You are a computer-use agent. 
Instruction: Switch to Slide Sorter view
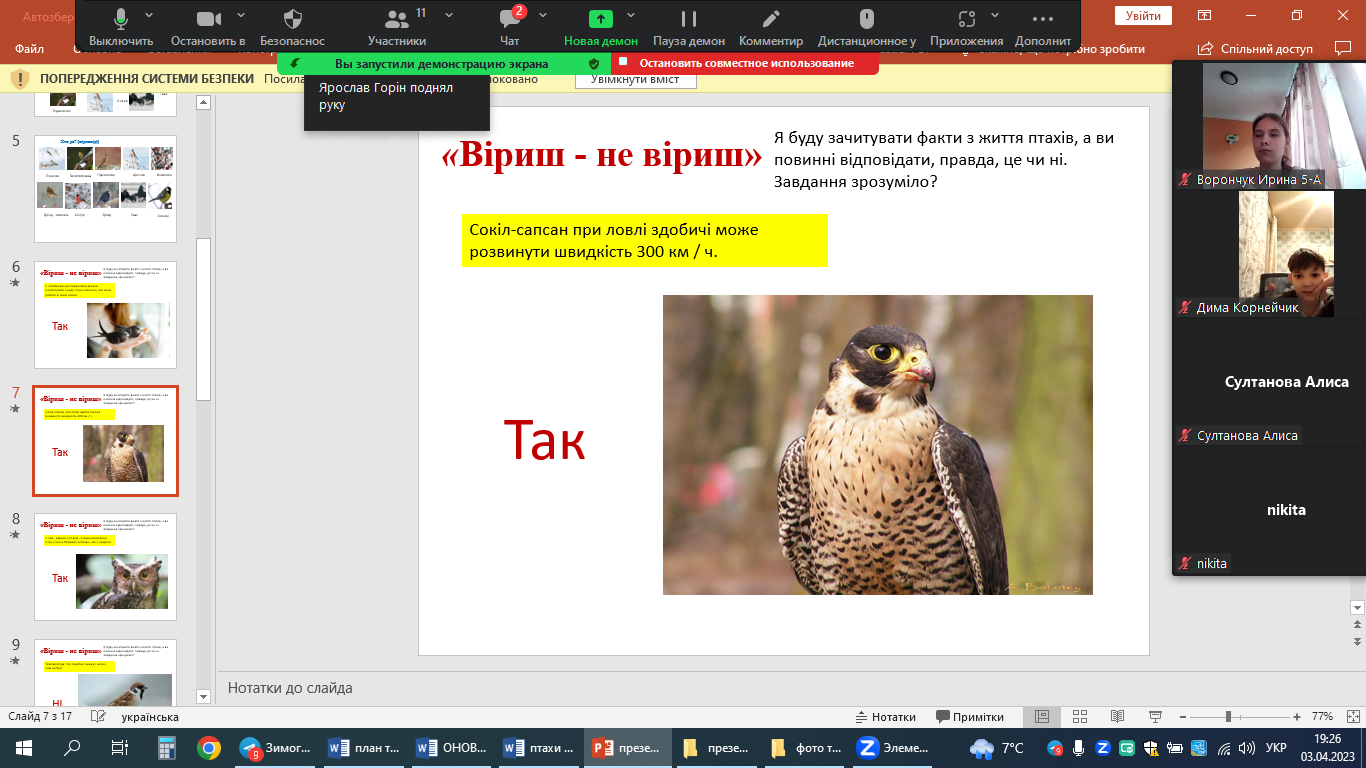click(x=1079, y=717)
